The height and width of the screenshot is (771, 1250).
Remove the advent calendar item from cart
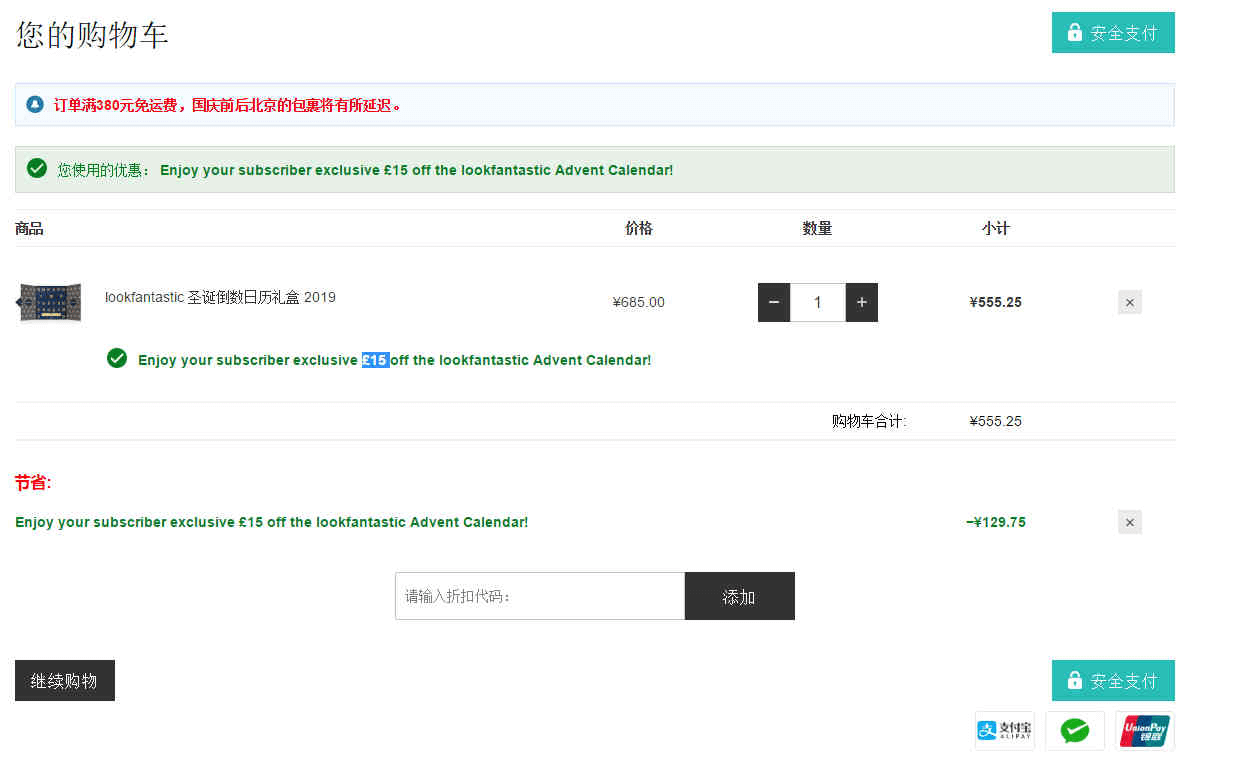pyautogui.click(x=1130, y=302)
